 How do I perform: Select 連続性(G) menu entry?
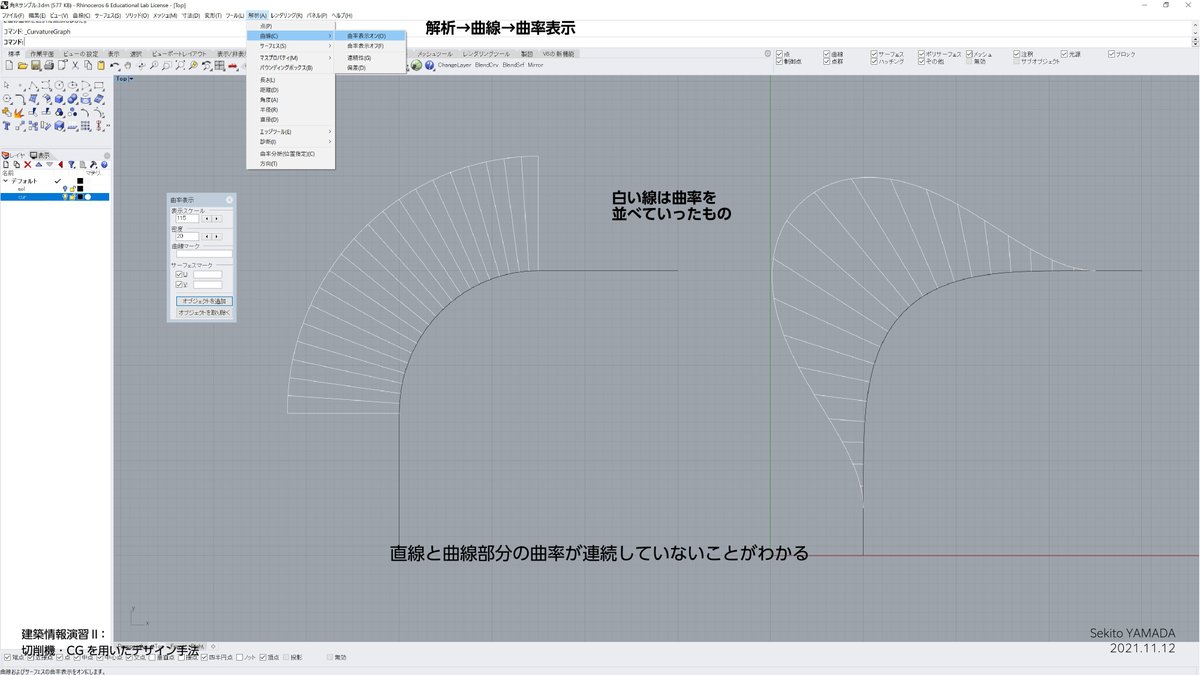[370, 58]
